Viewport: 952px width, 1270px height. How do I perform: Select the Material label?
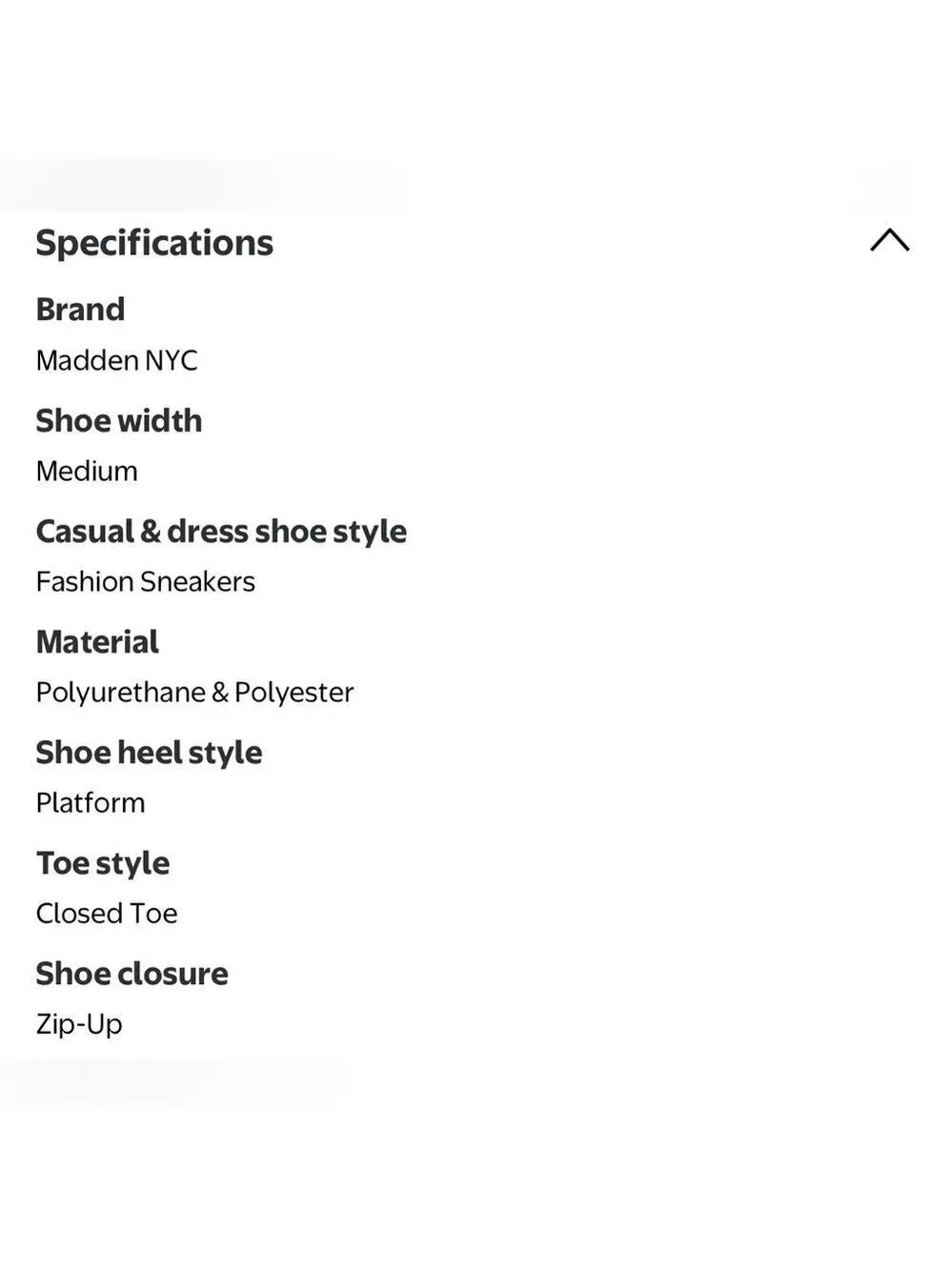coord(97,642)
